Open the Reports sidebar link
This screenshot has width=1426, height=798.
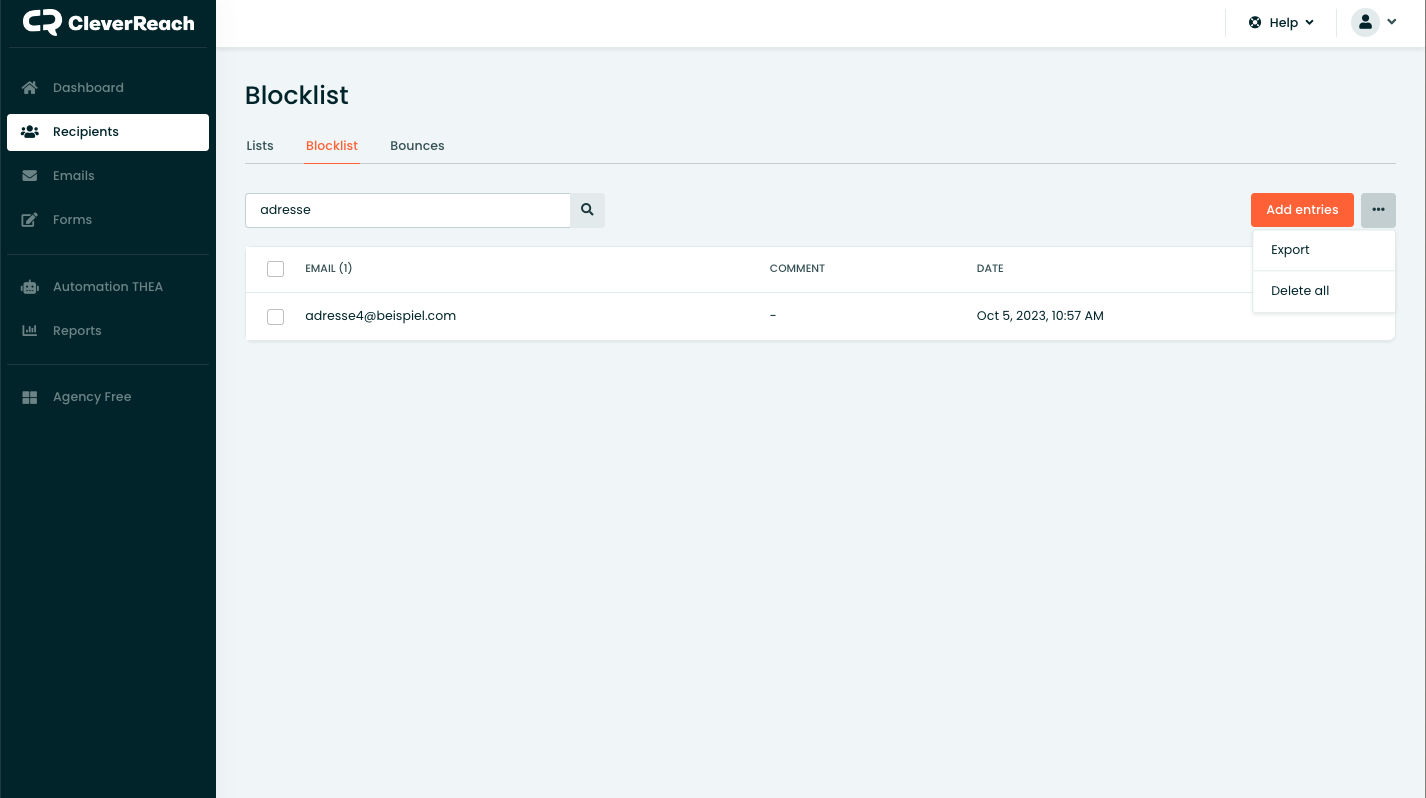point(108,331)
